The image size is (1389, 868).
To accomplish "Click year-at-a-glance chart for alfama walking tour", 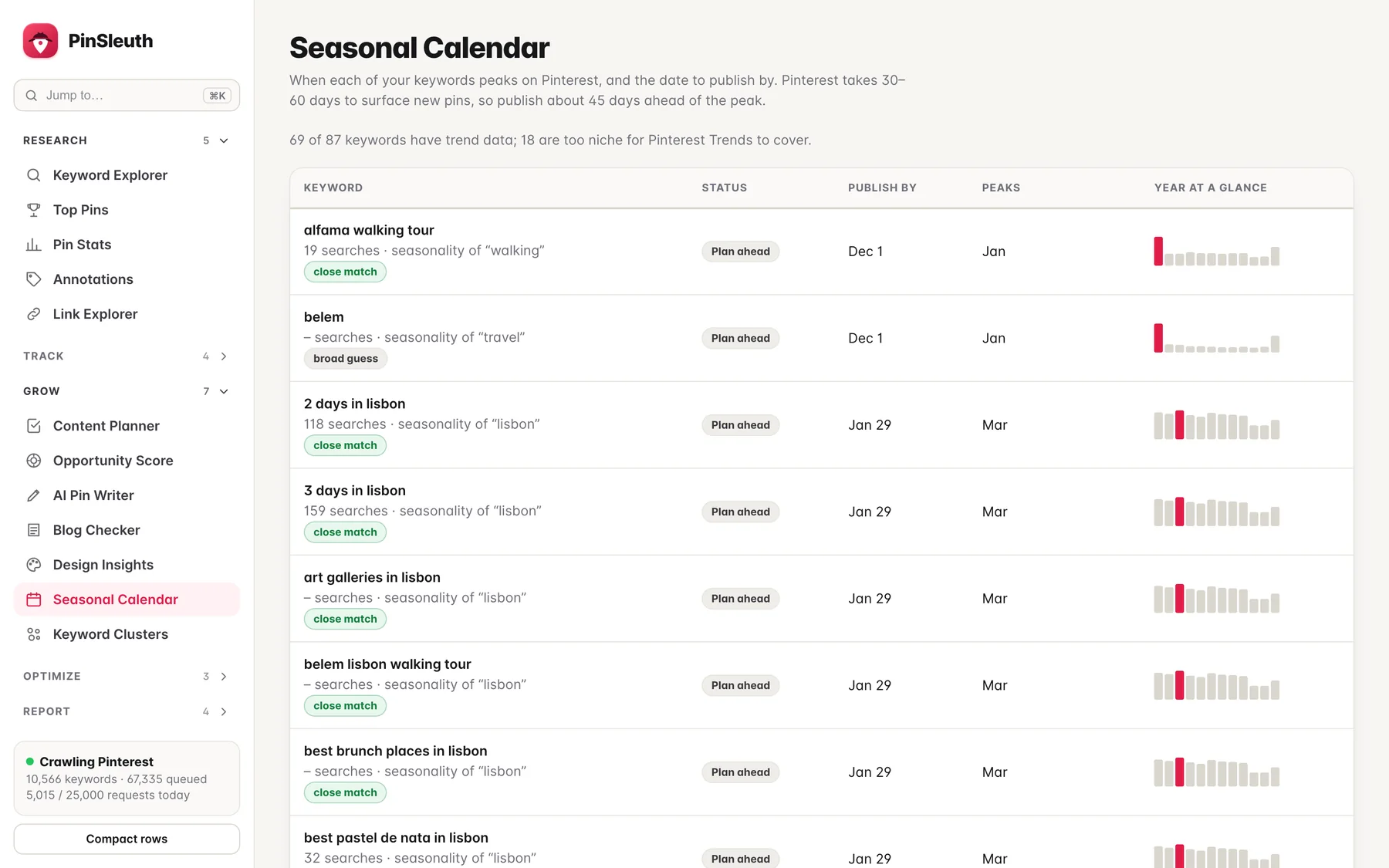I will 1216,252.
